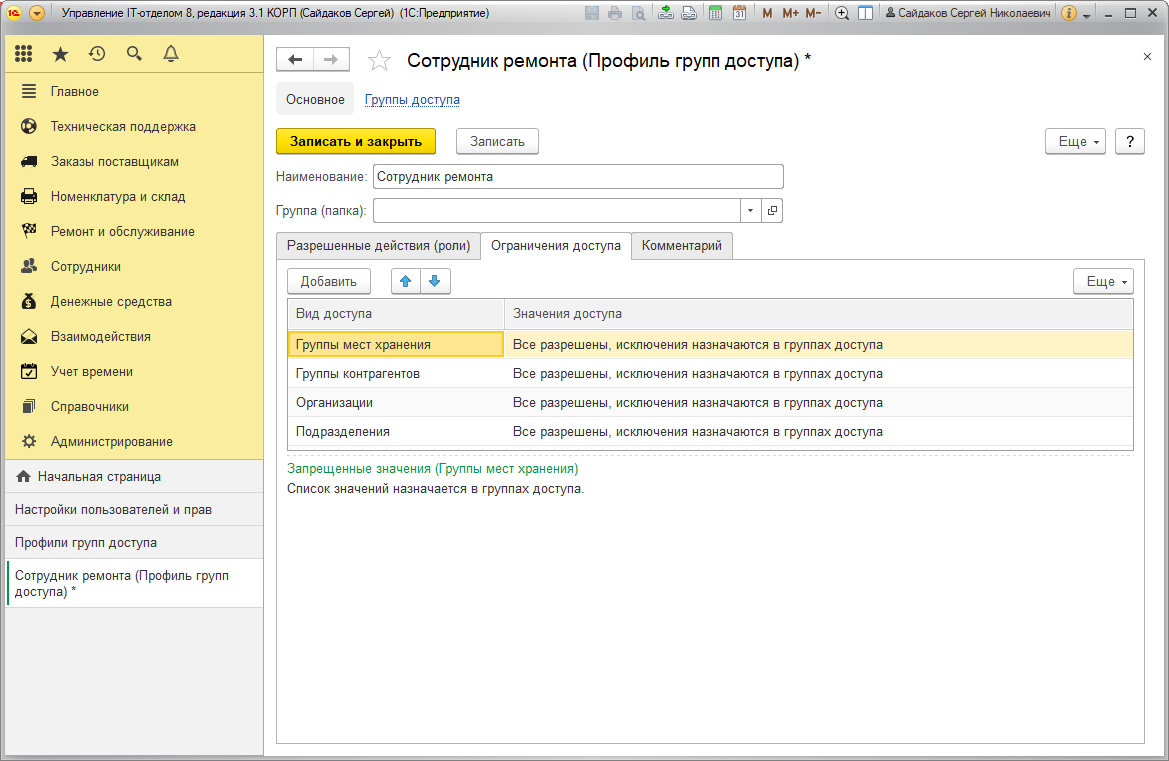The height and width of the screenshot is (761, 1169).
Task: Open Денежные средства section
Action: pyautogui.click(x=134, y=302)
